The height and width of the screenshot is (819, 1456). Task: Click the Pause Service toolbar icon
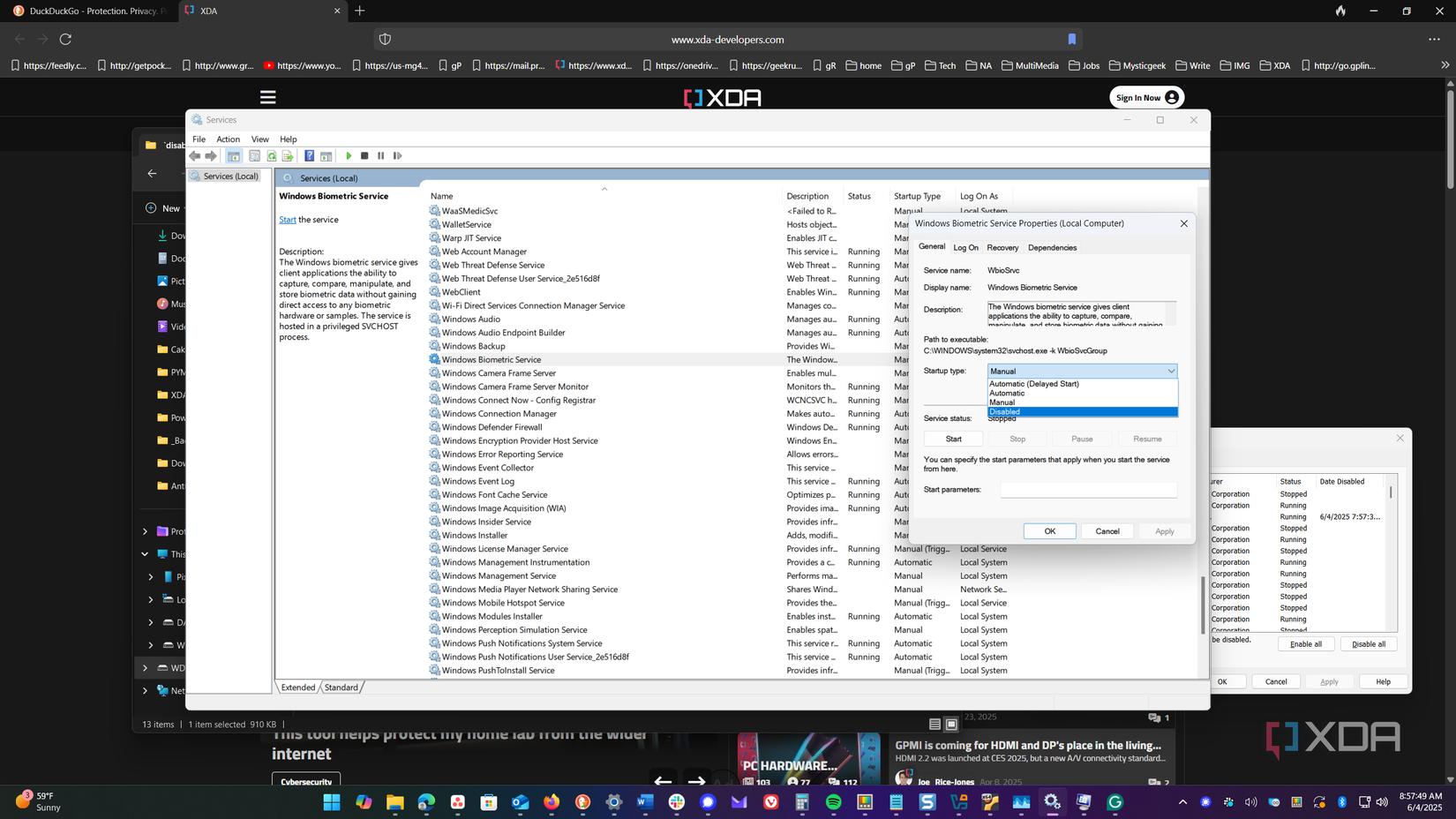[x=381, y=156]
